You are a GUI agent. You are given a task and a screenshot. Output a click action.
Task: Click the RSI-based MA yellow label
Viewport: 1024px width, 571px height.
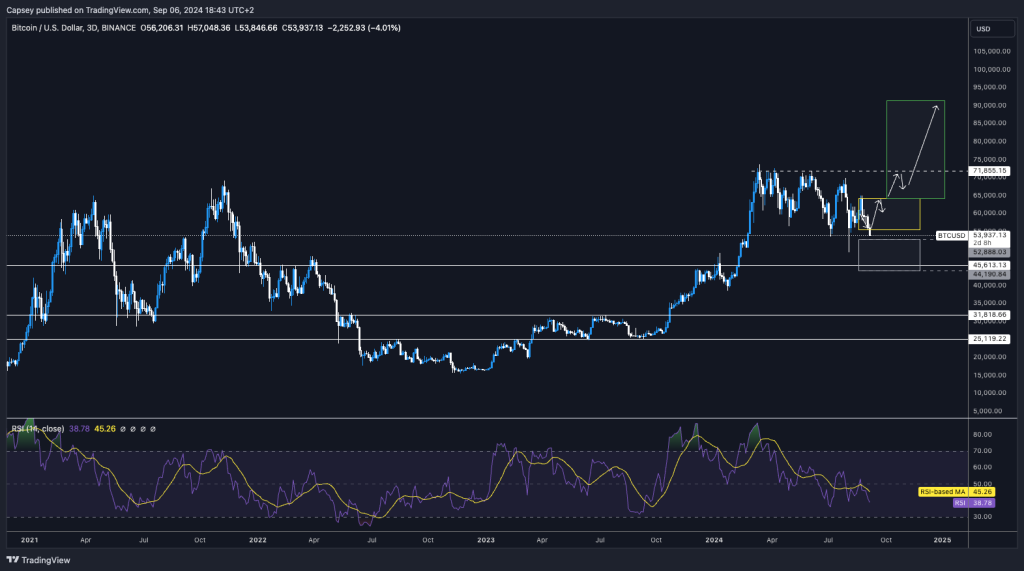[x=942, y=492]
